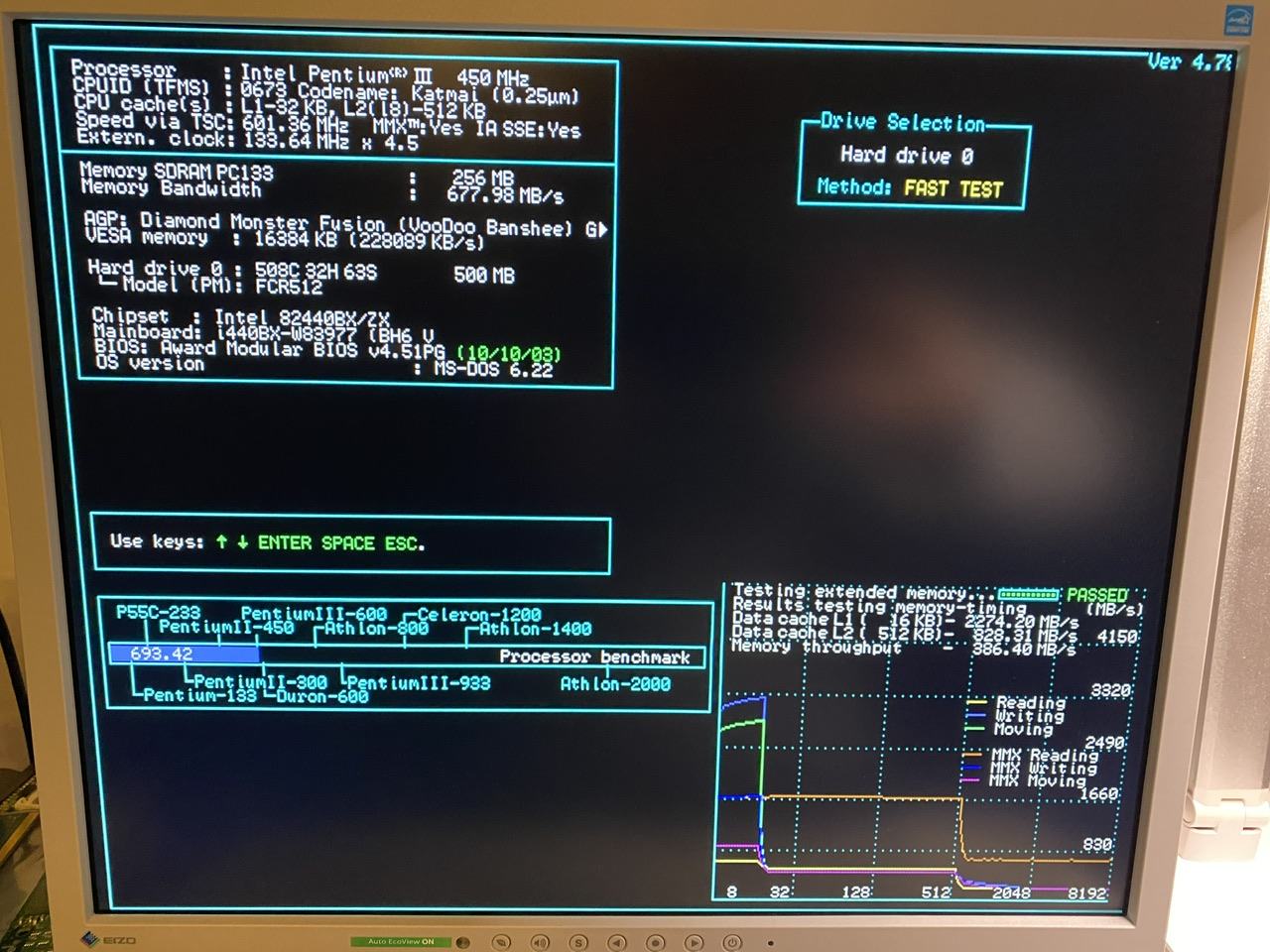Viewport: 1270px width, 952px height.
Task: Click the 500 MB drive size
Action: 484,276
